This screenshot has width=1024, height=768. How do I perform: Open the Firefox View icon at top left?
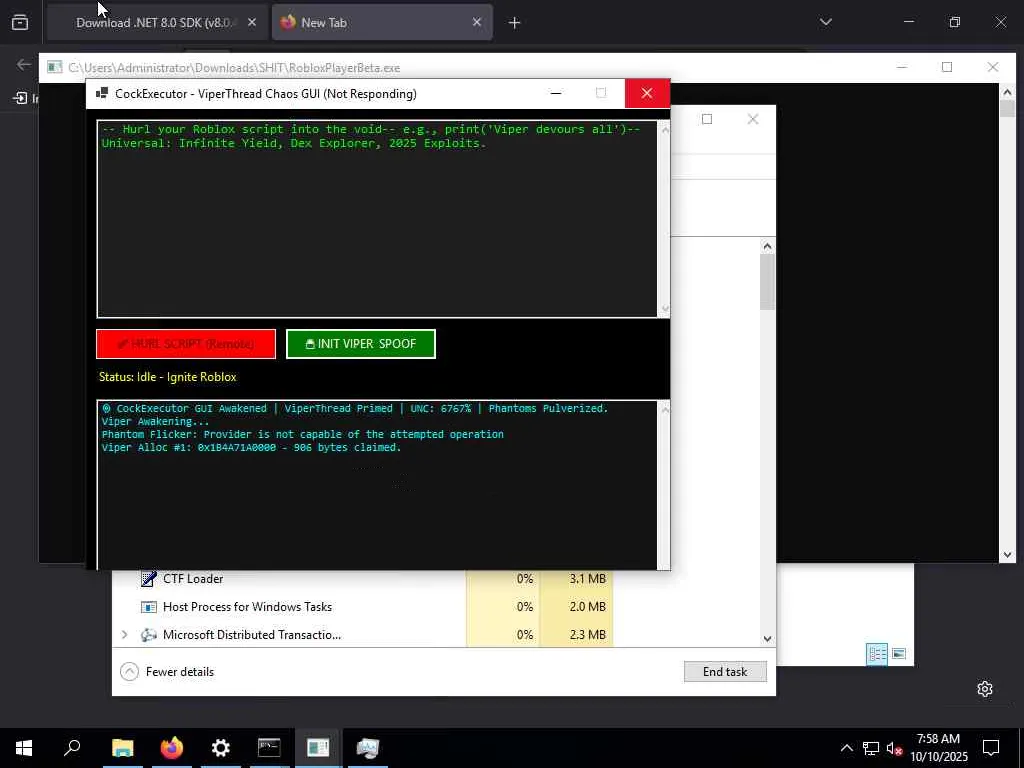click(x=20, y=22)
